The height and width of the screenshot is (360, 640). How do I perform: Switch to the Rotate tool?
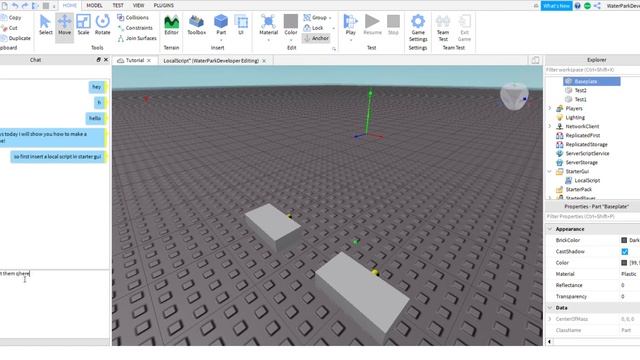click(x=102, y=25)
